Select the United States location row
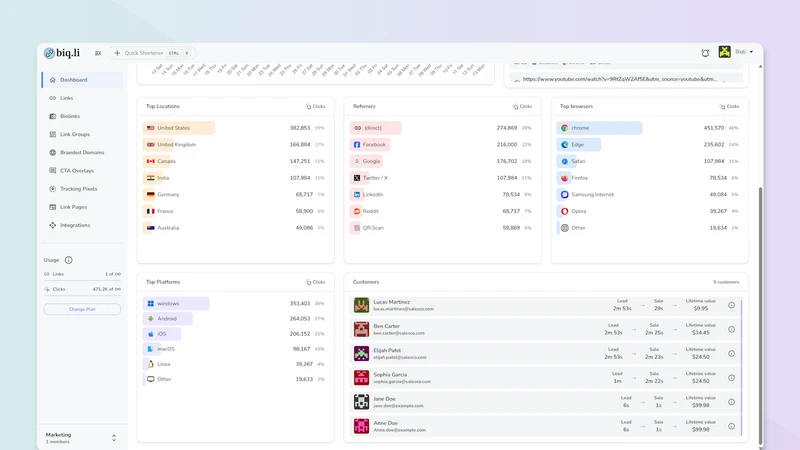Viewport: 800px width, 450px height. coord(235,128)
